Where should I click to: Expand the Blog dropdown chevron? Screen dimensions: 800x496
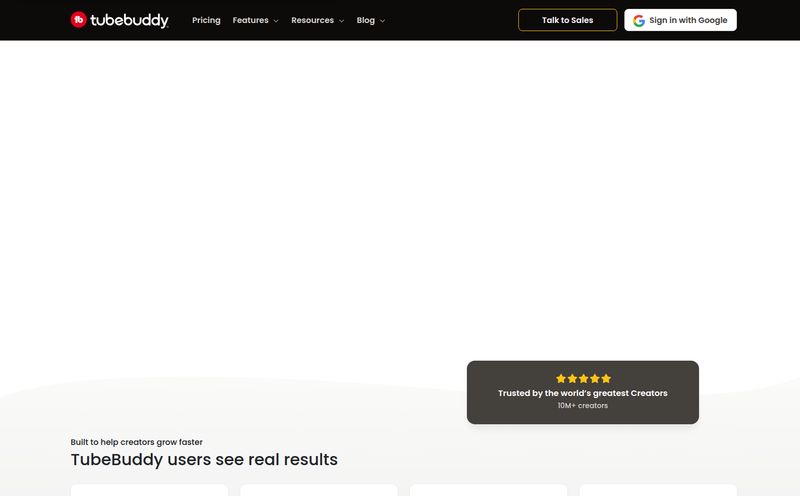click(x=382, y=21)
